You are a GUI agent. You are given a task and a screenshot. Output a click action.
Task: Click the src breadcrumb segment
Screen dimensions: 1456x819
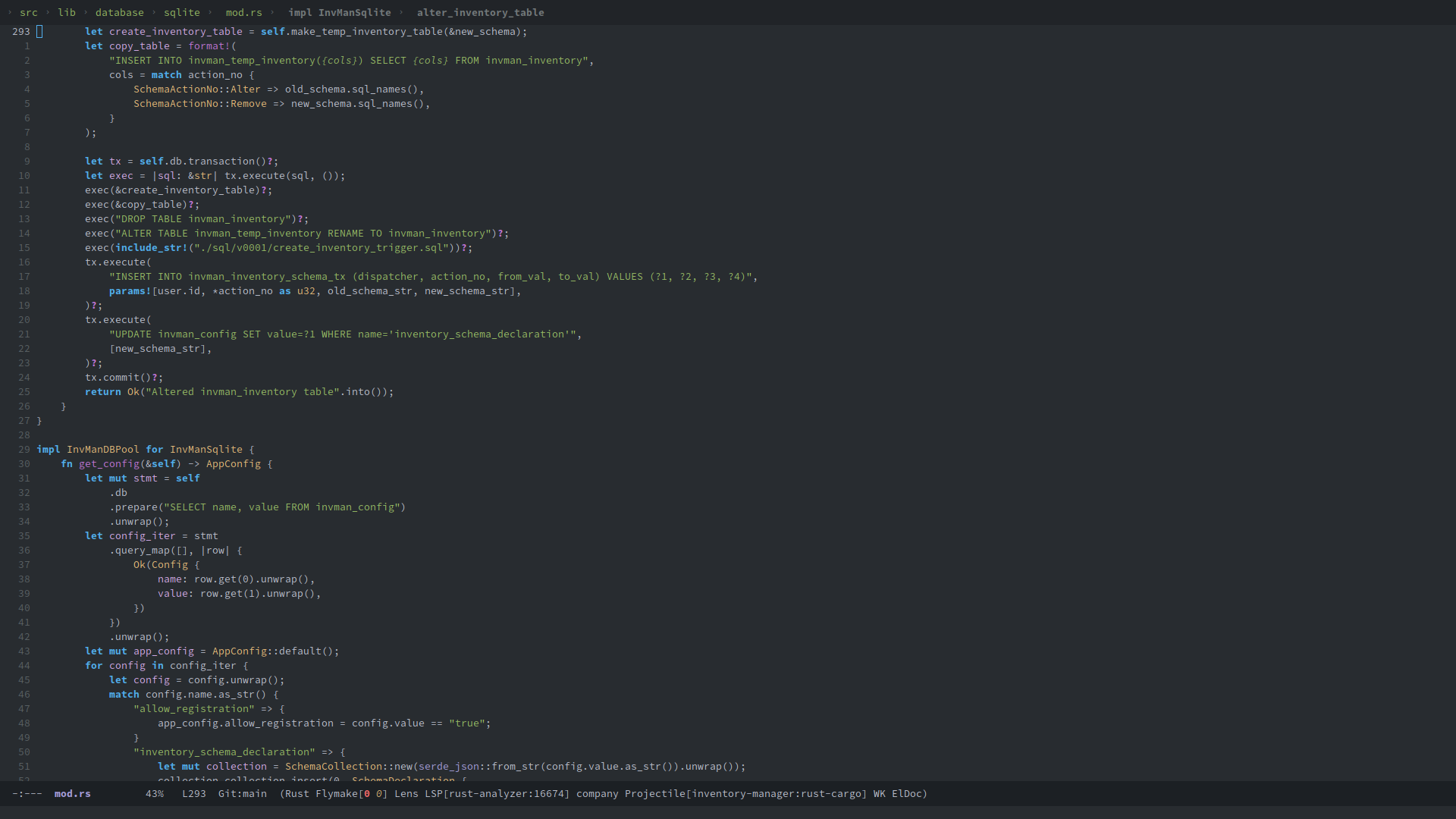[29, 12]
